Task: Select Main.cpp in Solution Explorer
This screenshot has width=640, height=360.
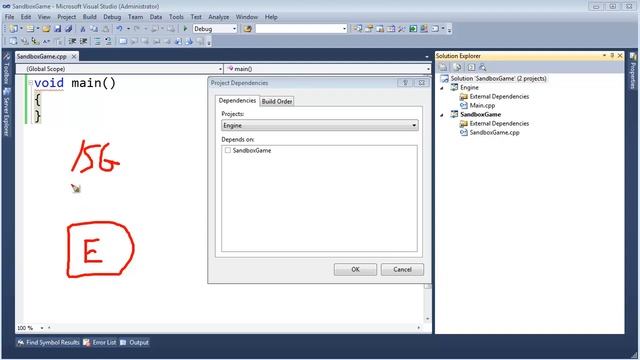Action: (482, 106)
